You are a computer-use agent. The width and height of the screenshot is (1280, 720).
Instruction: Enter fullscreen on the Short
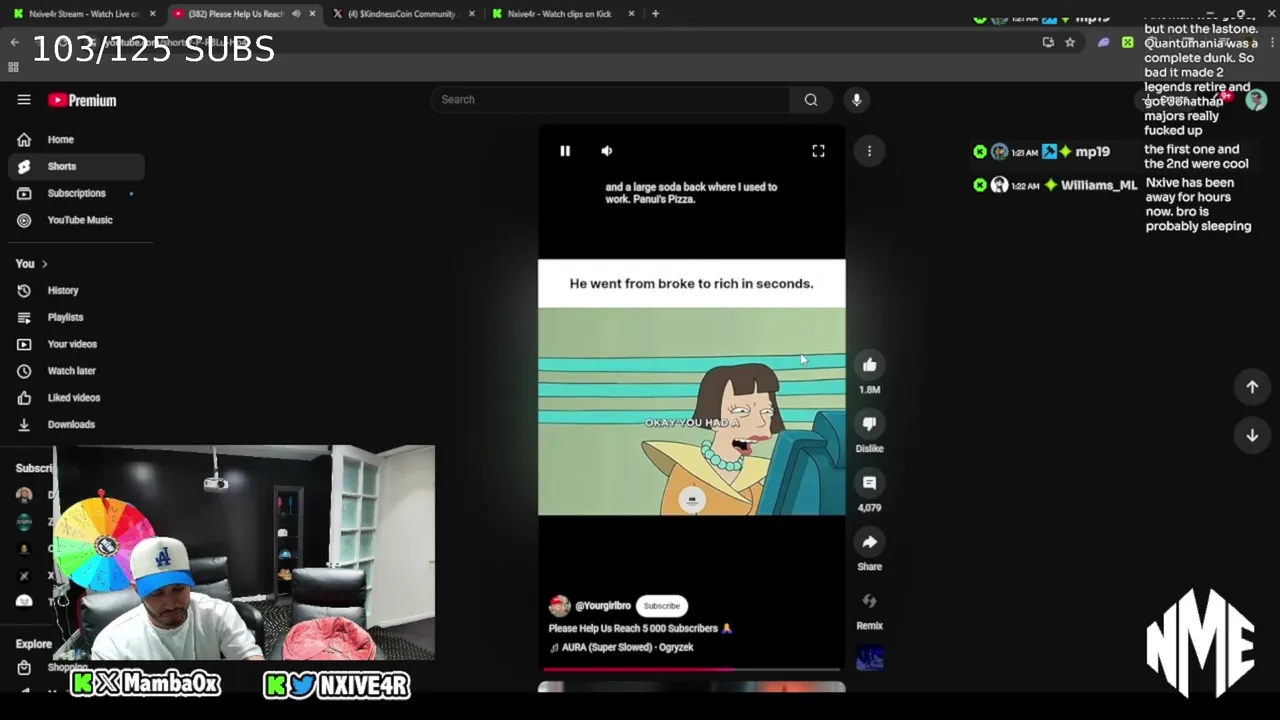[x=818, y=151]
